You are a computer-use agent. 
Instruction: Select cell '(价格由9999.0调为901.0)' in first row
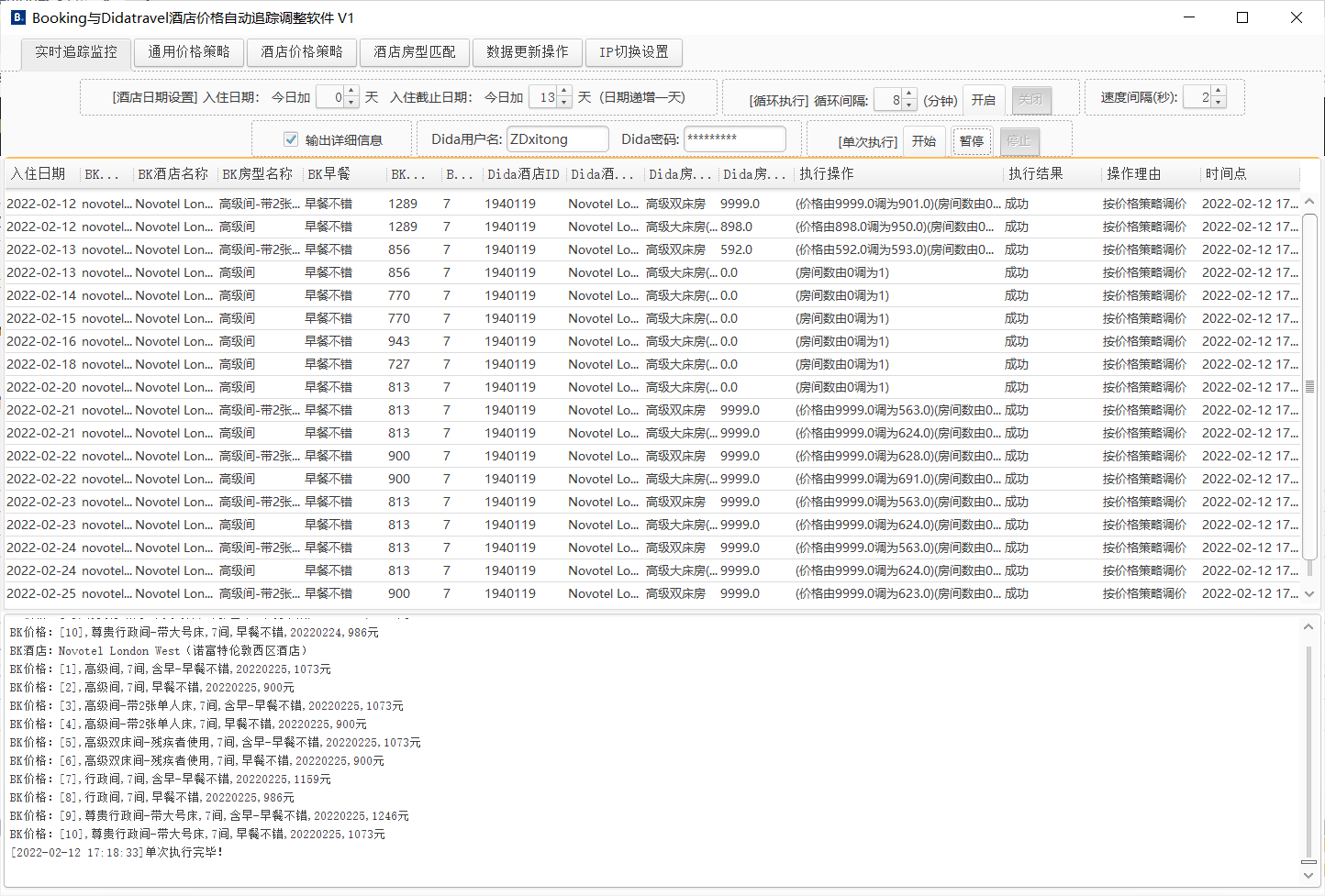tap(898, 204)
